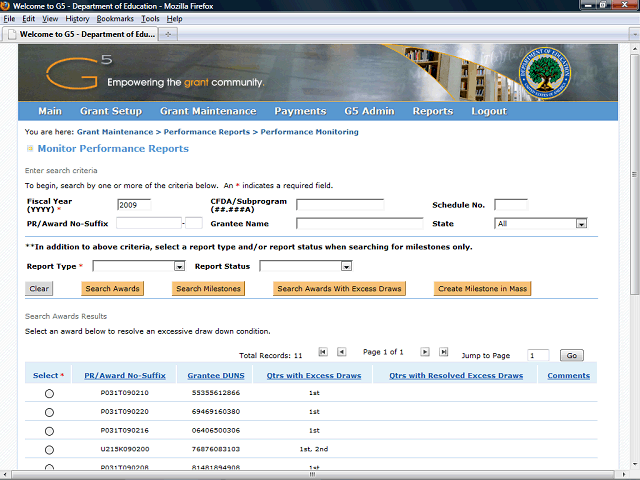Select radio button for award P031T090210

(49, 394)
